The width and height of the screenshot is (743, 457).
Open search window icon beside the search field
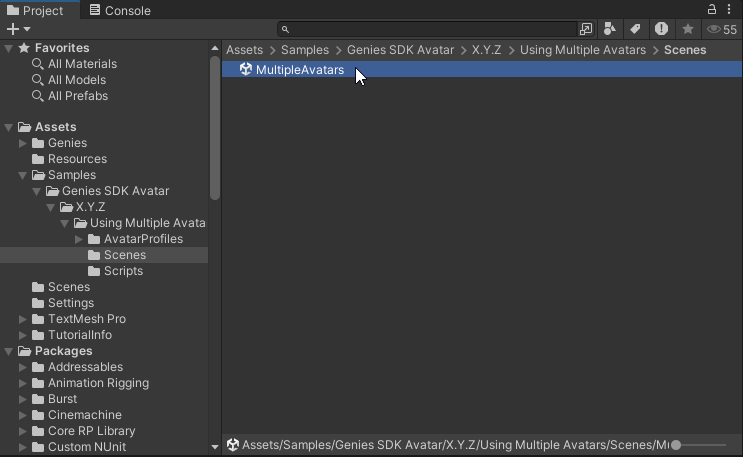click(586, 29)
